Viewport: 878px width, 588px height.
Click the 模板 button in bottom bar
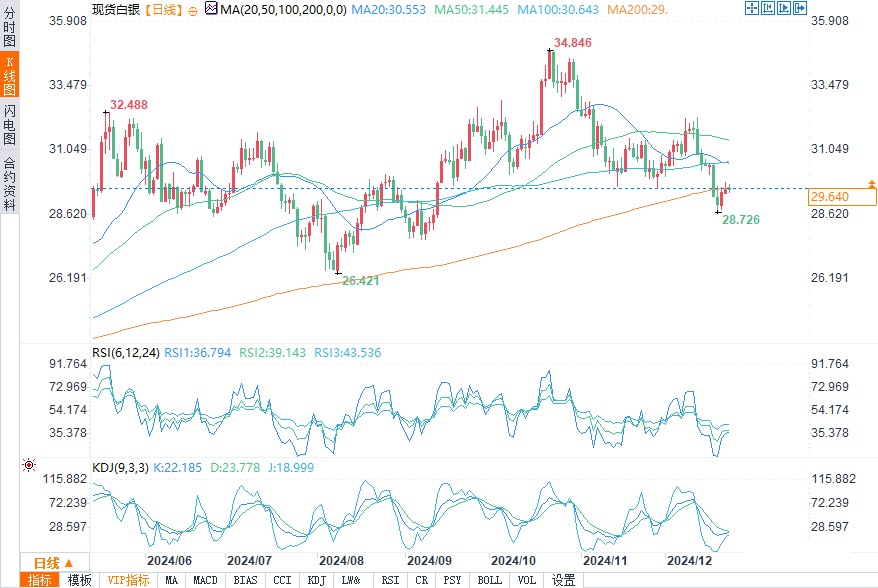pyautogui.click(x=79, y=580)
